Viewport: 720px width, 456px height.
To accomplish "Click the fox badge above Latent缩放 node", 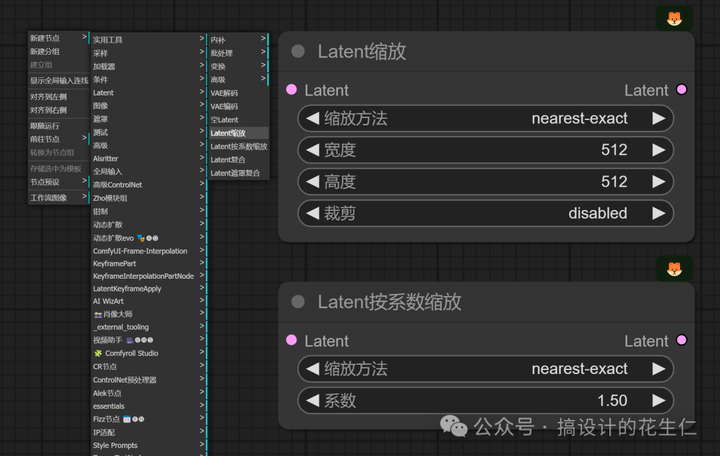I will click(674, 18).
